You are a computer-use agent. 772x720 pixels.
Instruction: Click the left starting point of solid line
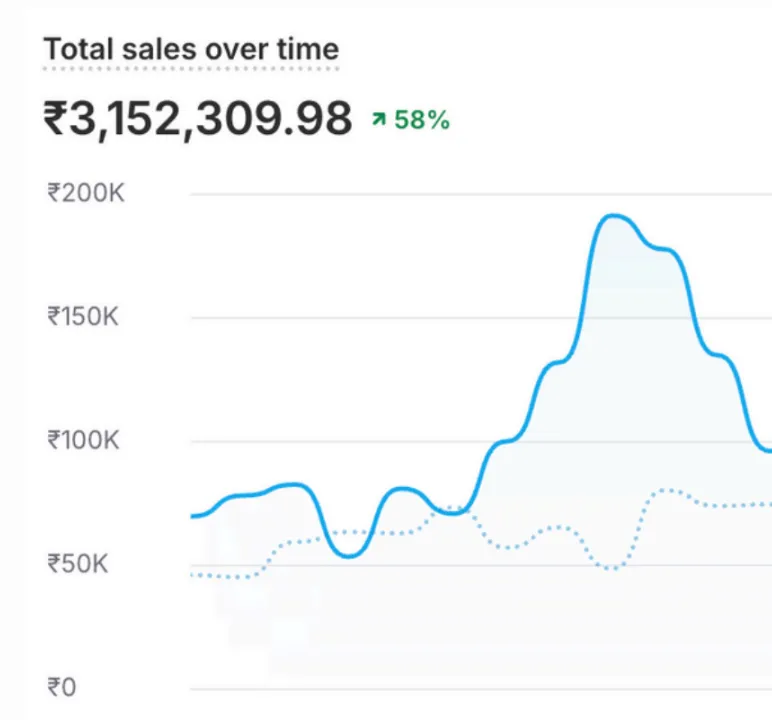click(x=193, y=516)
